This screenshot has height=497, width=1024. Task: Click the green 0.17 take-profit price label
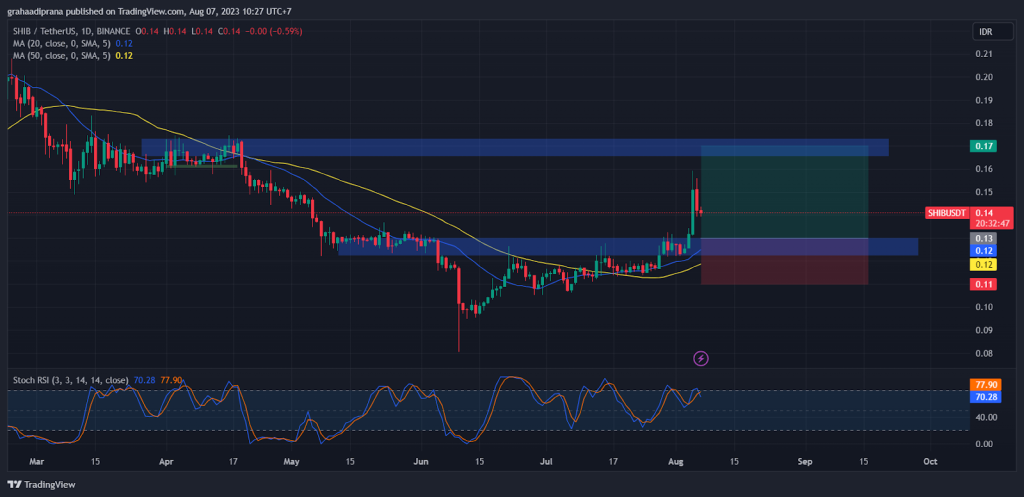click(984, 146)
